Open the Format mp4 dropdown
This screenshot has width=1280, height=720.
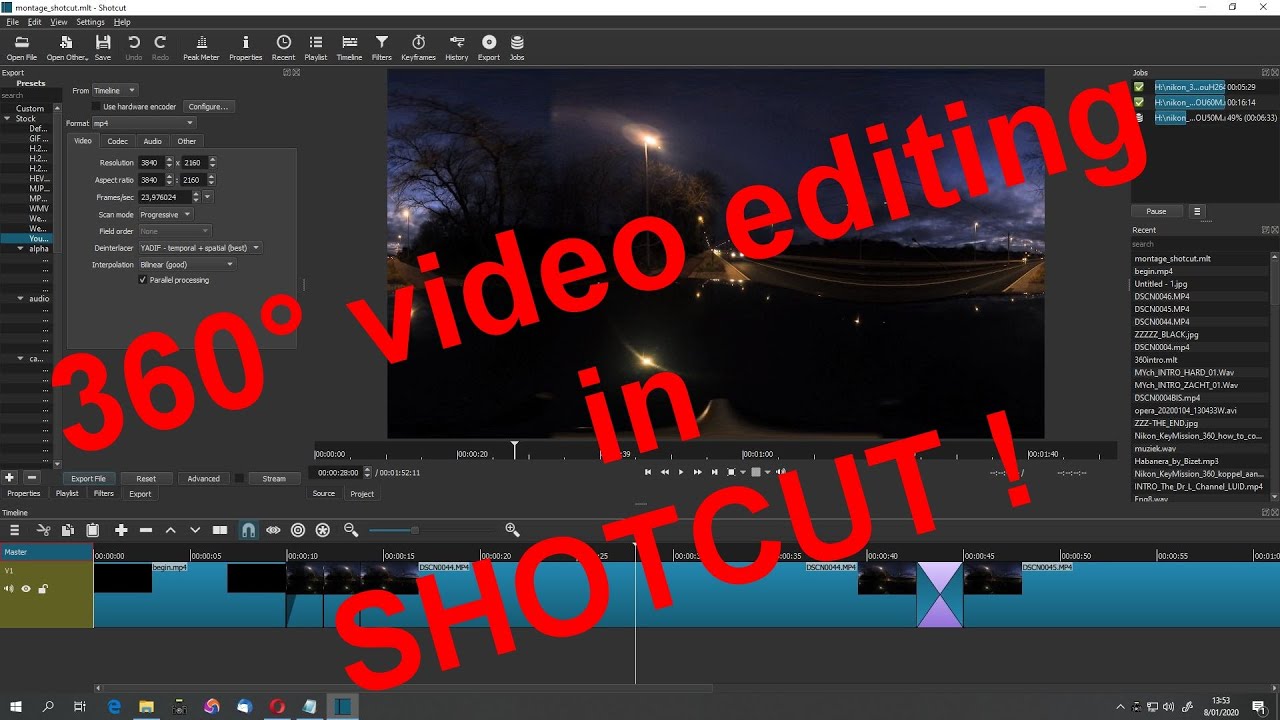[143, 123]
